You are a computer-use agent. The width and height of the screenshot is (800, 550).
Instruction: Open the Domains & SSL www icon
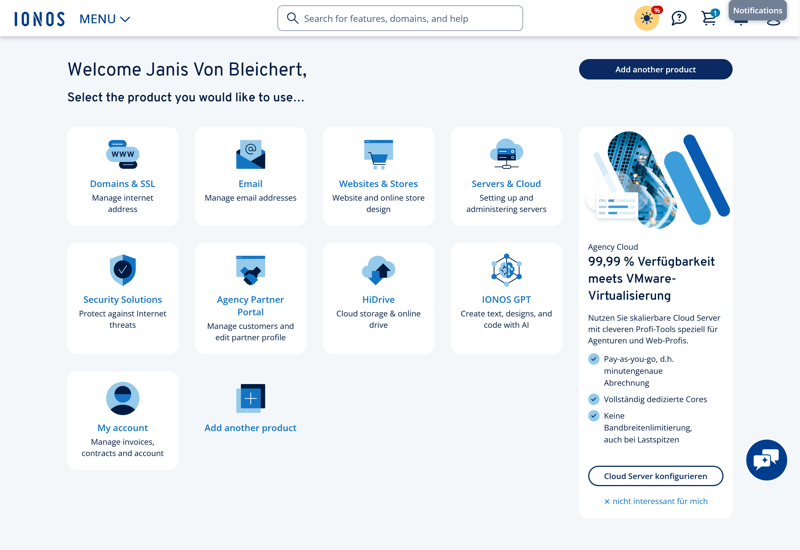pyautogui.click(x=122, y=154)
